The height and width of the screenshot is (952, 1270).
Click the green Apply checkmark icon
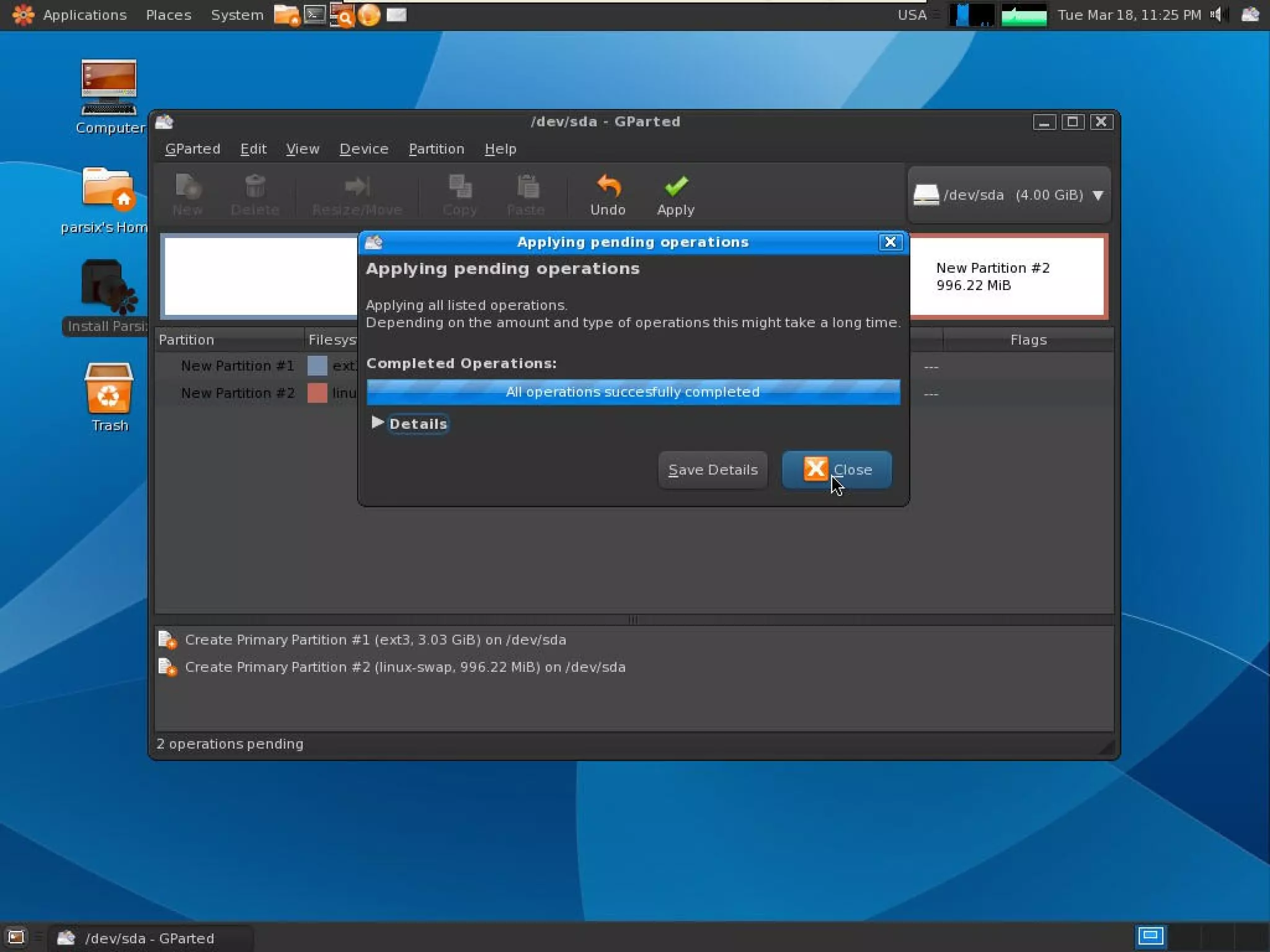click(675, 187)
